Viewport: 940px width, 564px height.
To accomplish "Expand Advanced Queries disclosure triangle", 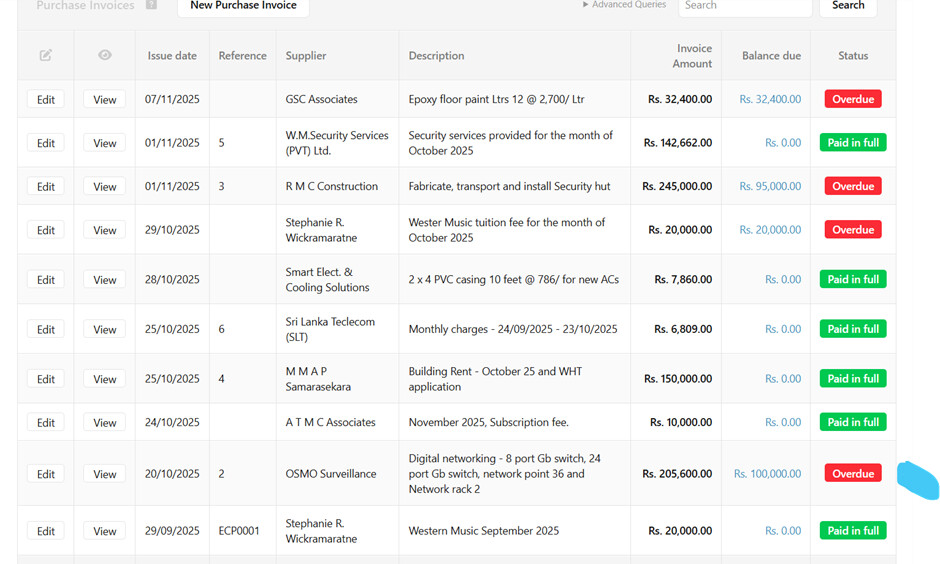I will click(586, 5).
